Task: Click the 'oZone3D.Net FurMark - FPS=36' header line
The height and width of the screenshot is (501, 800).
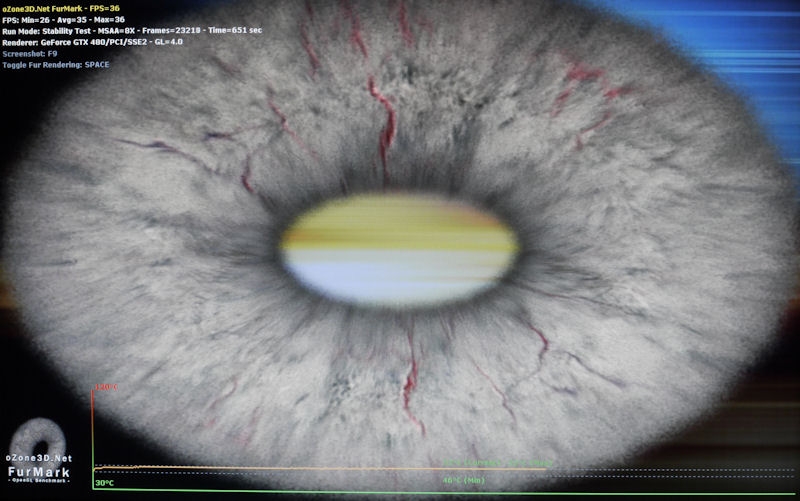Action: [61, 9]
